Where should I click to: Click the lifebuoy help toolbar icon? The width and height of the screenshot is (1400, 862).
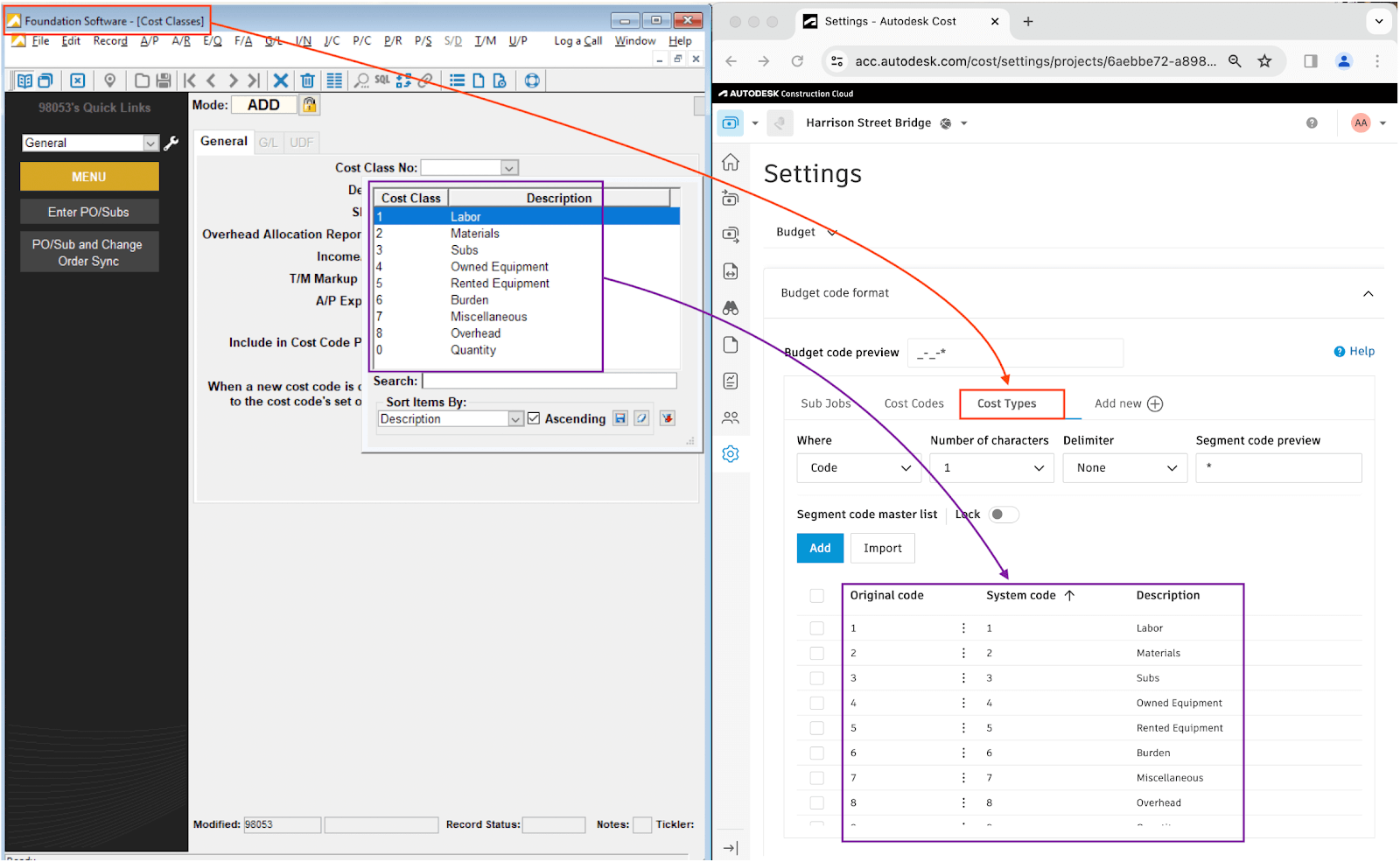[532, 81]
